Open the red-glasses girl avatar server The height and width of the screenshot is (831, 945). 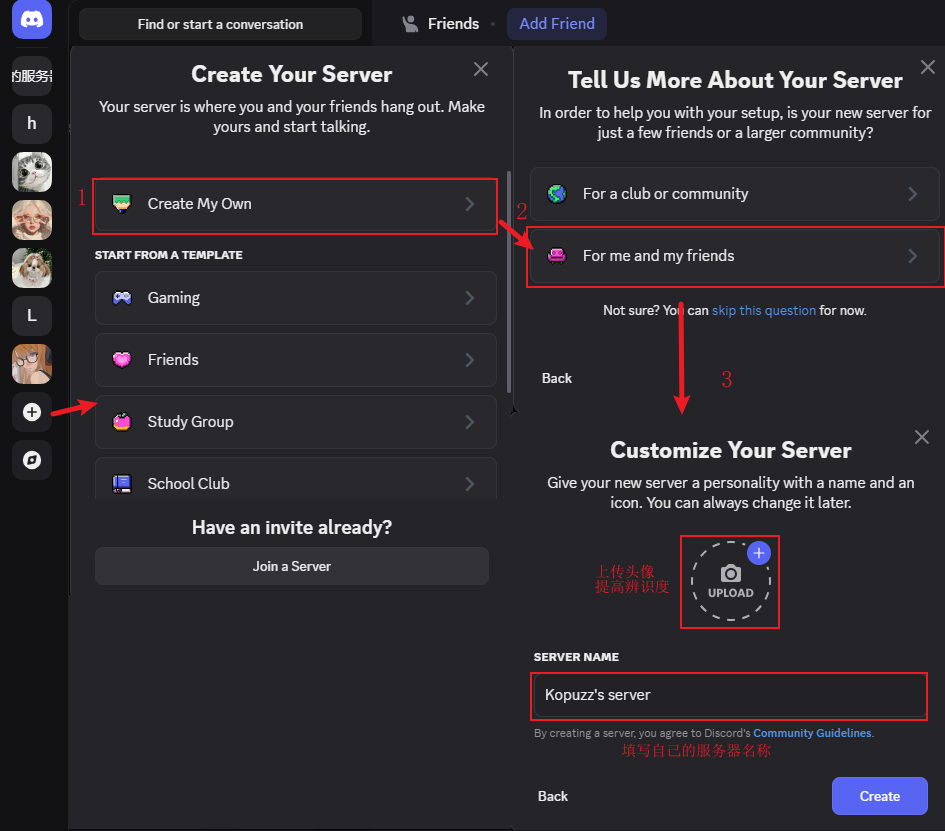click(x=32, y=220)
